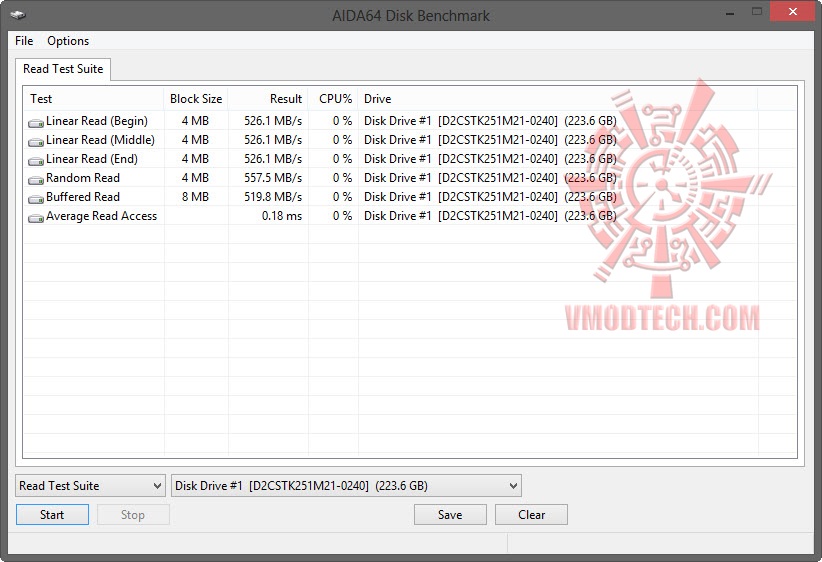822x562 pixels.
Task: Select the Random Read row text
Action: (x=83, y=178)
